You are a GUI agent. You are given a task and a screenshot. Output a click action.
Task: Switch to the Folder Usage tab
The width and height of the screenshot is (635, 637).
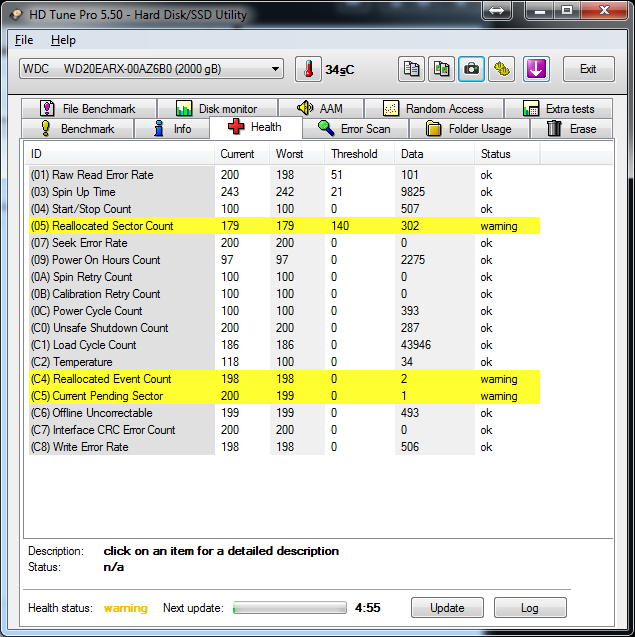tap(469, 129)
